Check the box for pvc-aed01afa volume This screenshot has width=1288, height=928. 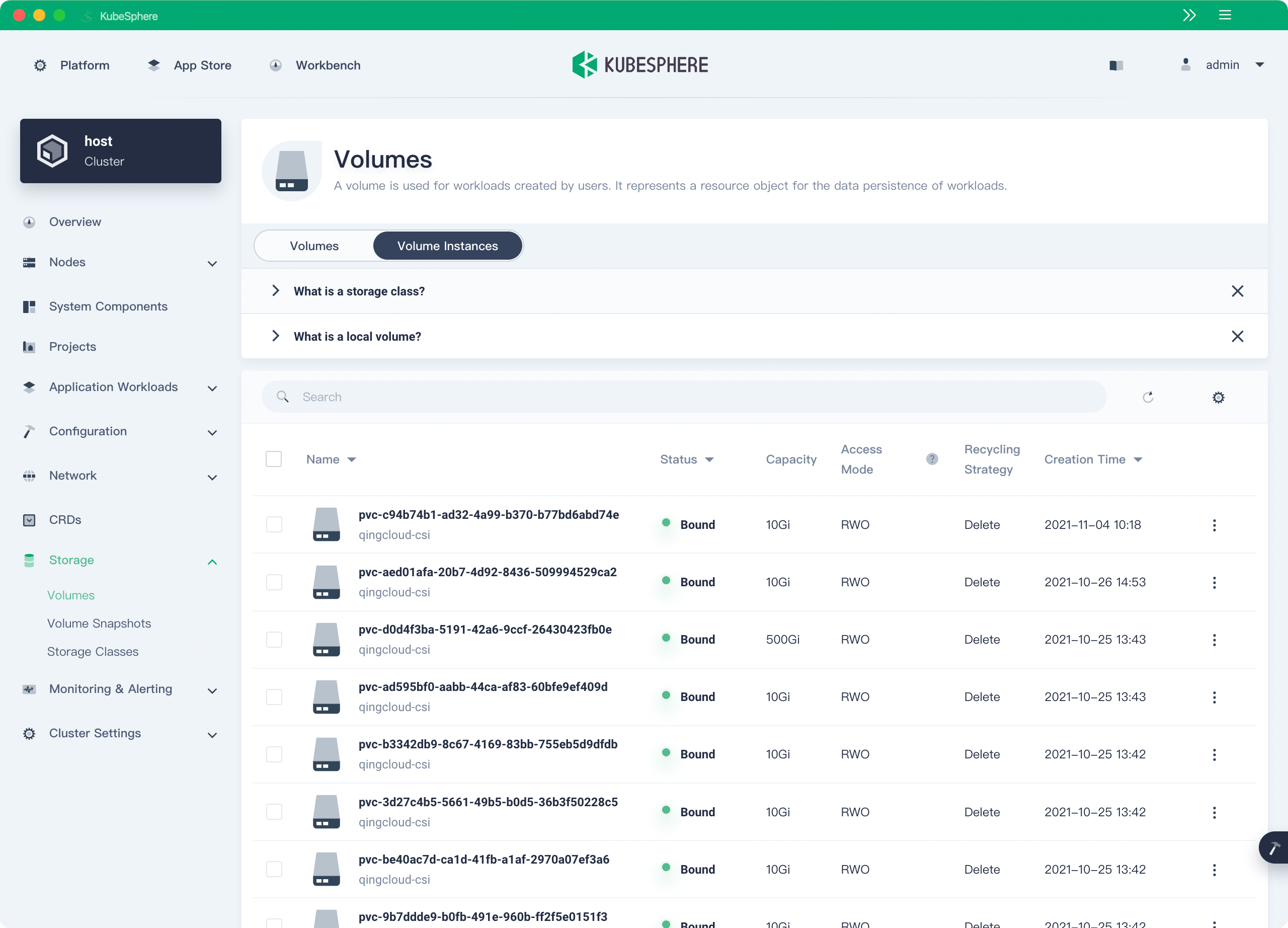point(274,582)
